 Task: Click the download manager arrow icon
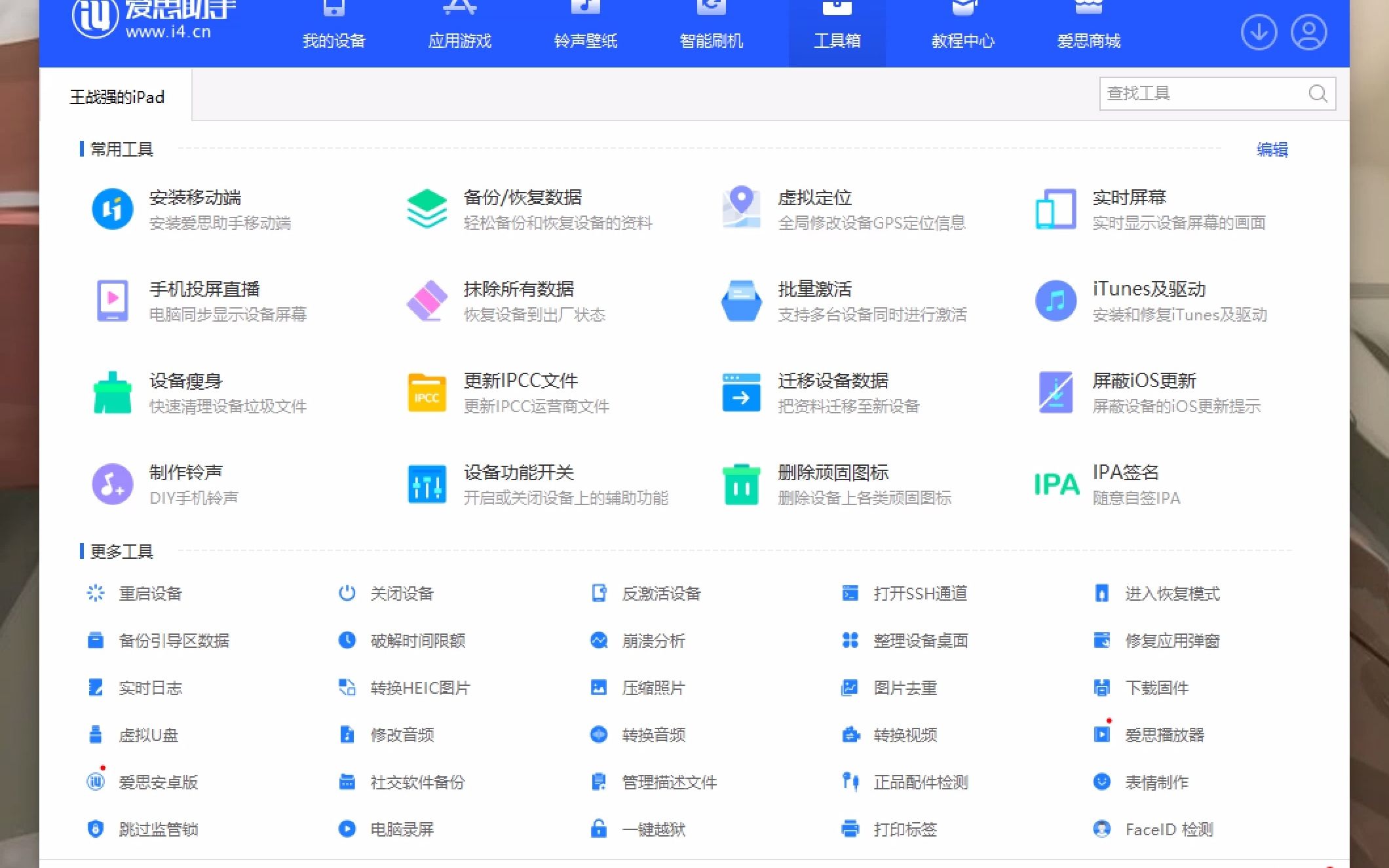1259,31
